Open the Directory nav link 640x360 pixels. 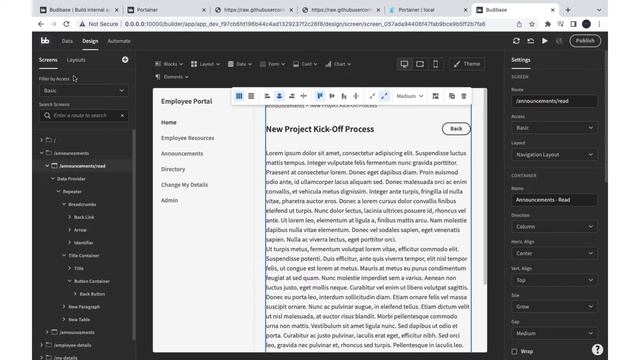(x=173, y=169)
